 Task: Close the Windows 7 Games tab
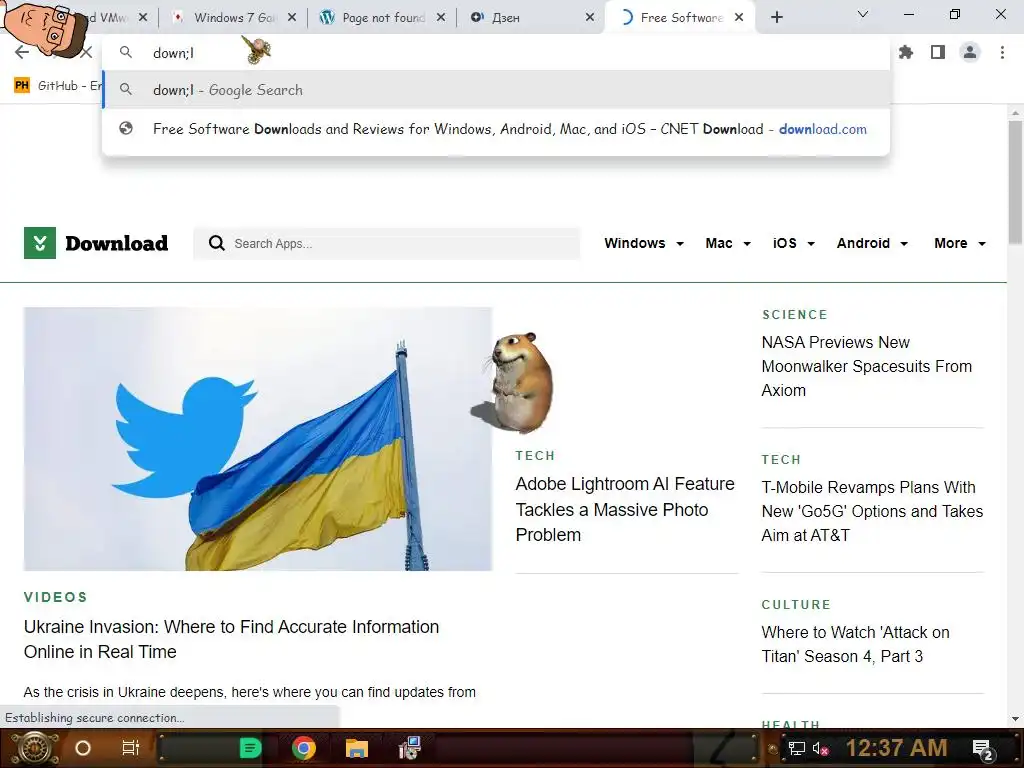point(292,18)
